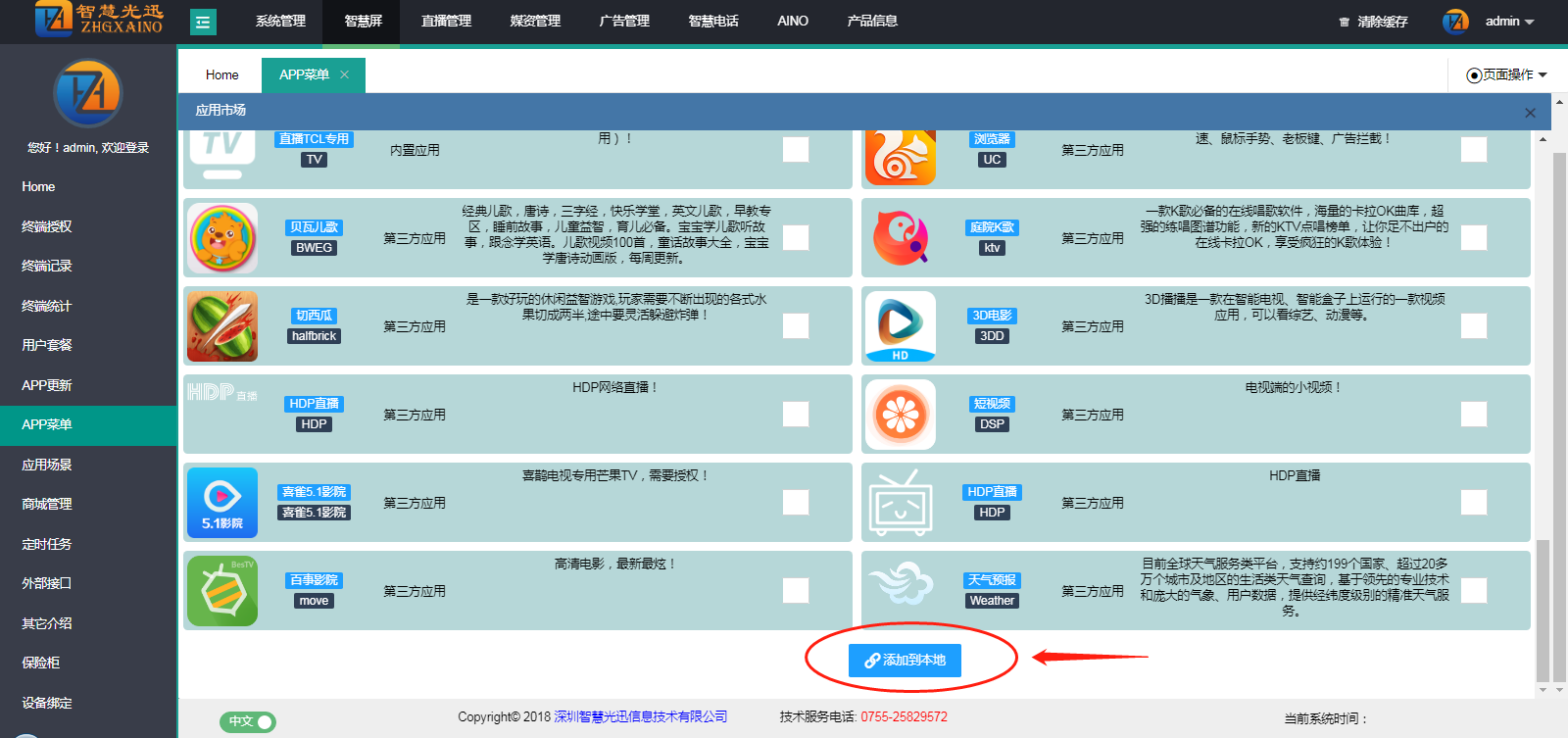Screen dimensions: 1568x738
Task: Check the box for 短视频 DSP app
Action: 1473,415
